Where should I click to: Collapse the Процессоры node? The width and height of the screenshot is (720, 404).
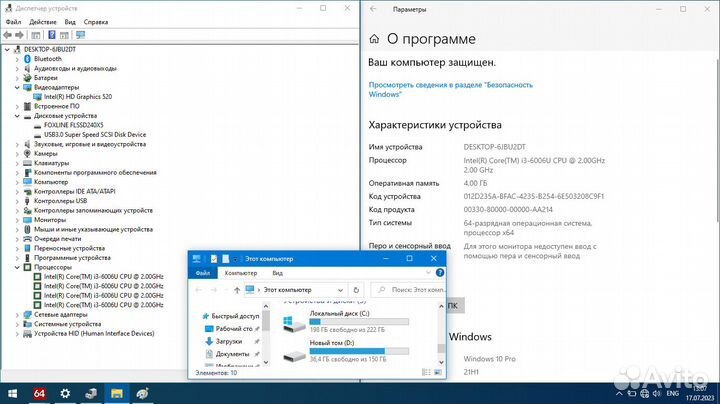coord(17,267)
